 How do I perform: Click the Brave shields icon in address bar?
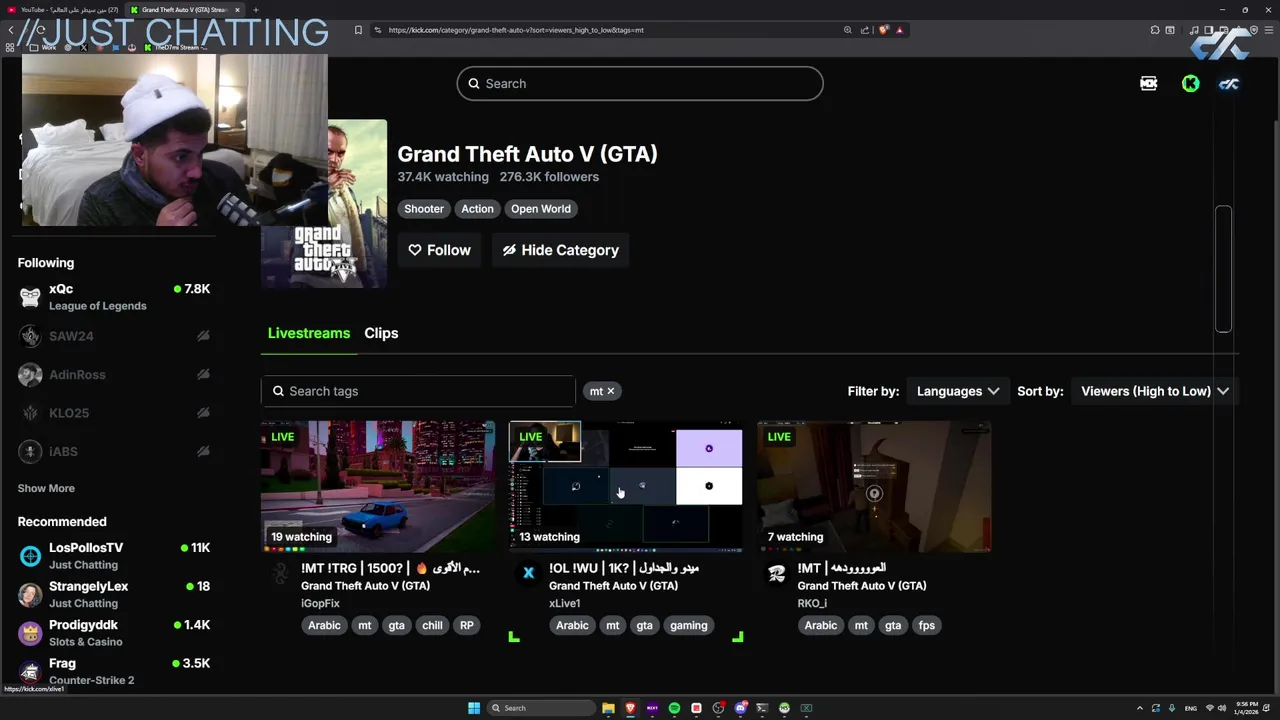pos(884,30)
